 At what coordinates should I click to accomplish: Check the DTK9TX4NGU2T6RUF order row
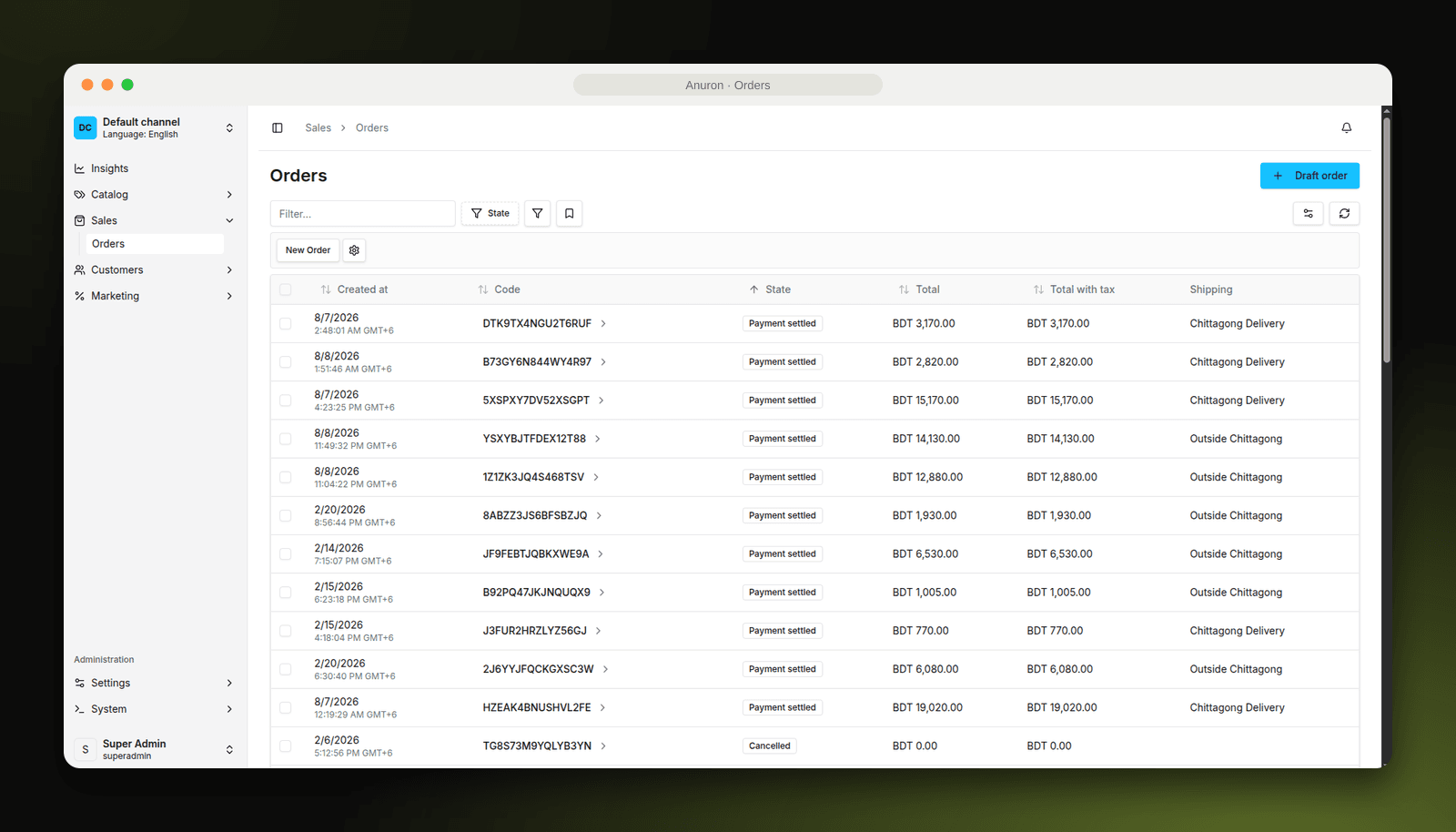(286, 324)
